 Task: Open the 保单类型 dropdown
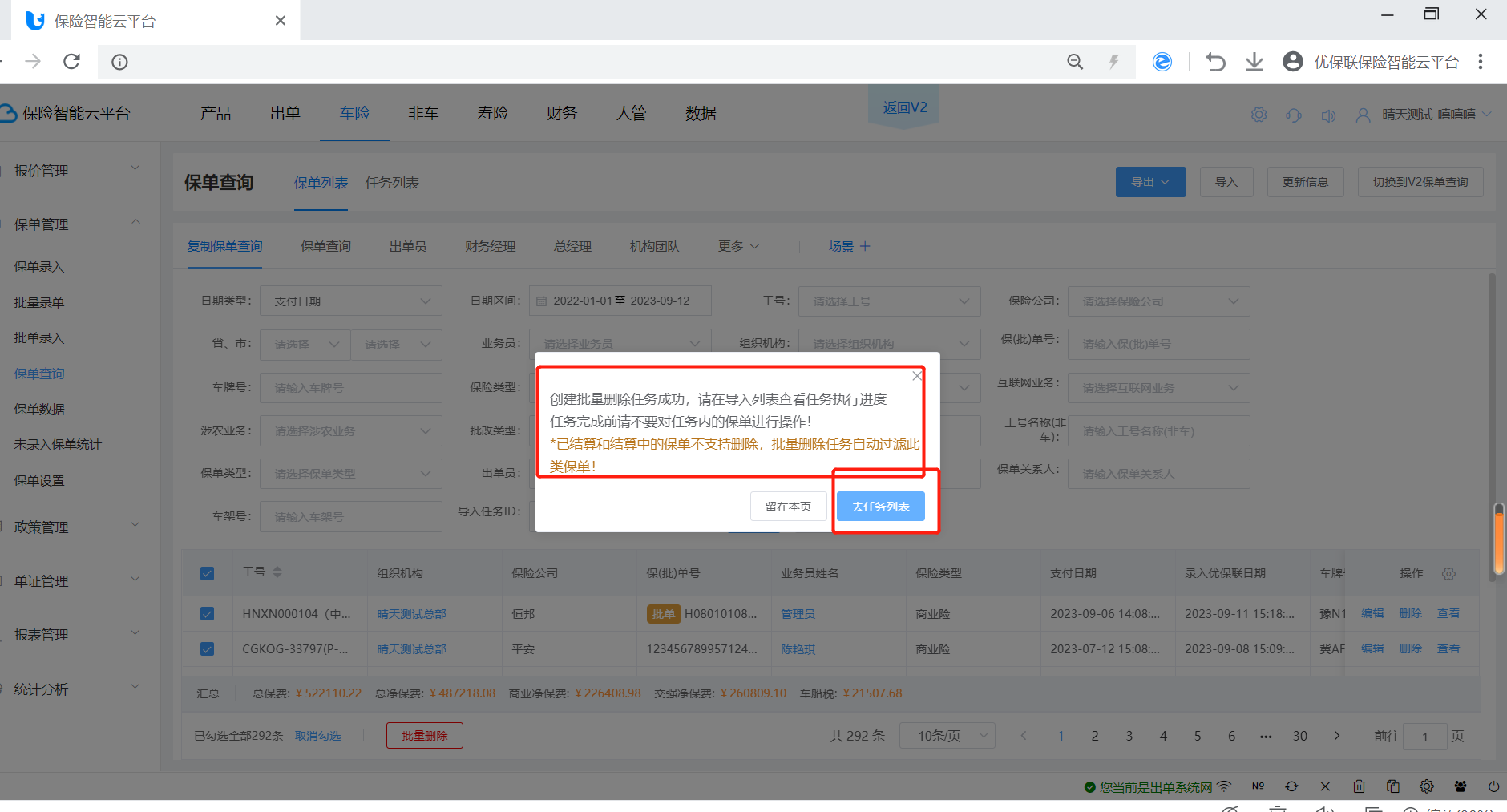(351, 473)
